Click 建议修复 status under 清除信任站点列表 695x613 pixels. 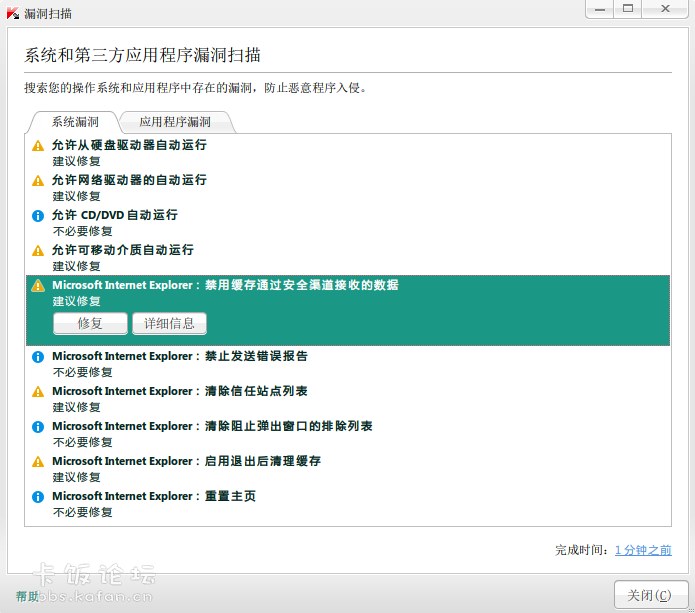(x=77, y=407)
